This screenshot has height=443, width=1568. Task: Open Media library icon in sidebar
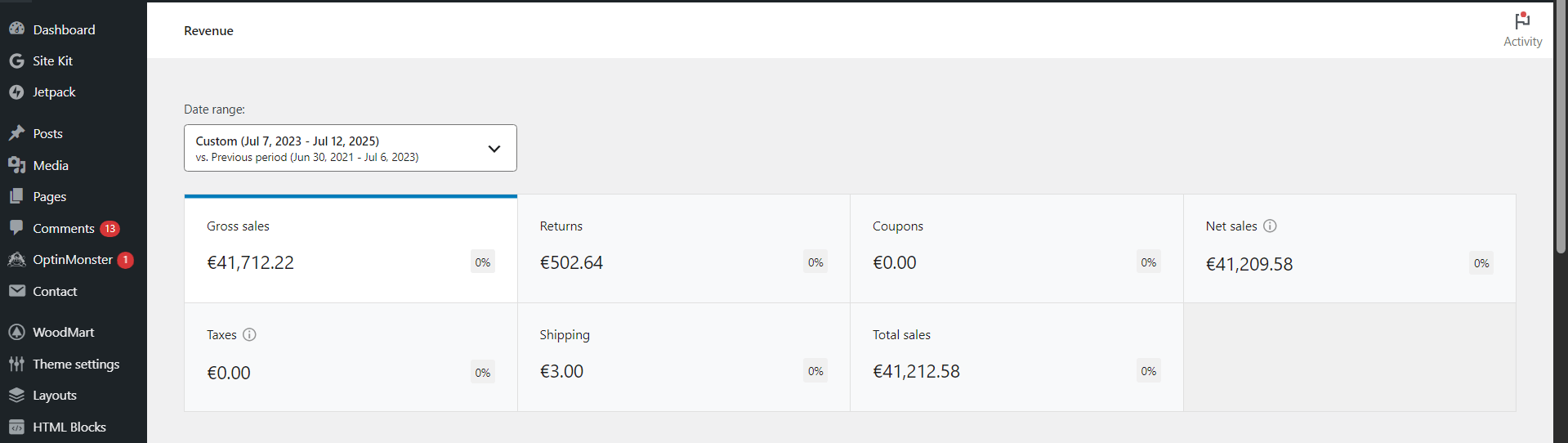point(16,165)
